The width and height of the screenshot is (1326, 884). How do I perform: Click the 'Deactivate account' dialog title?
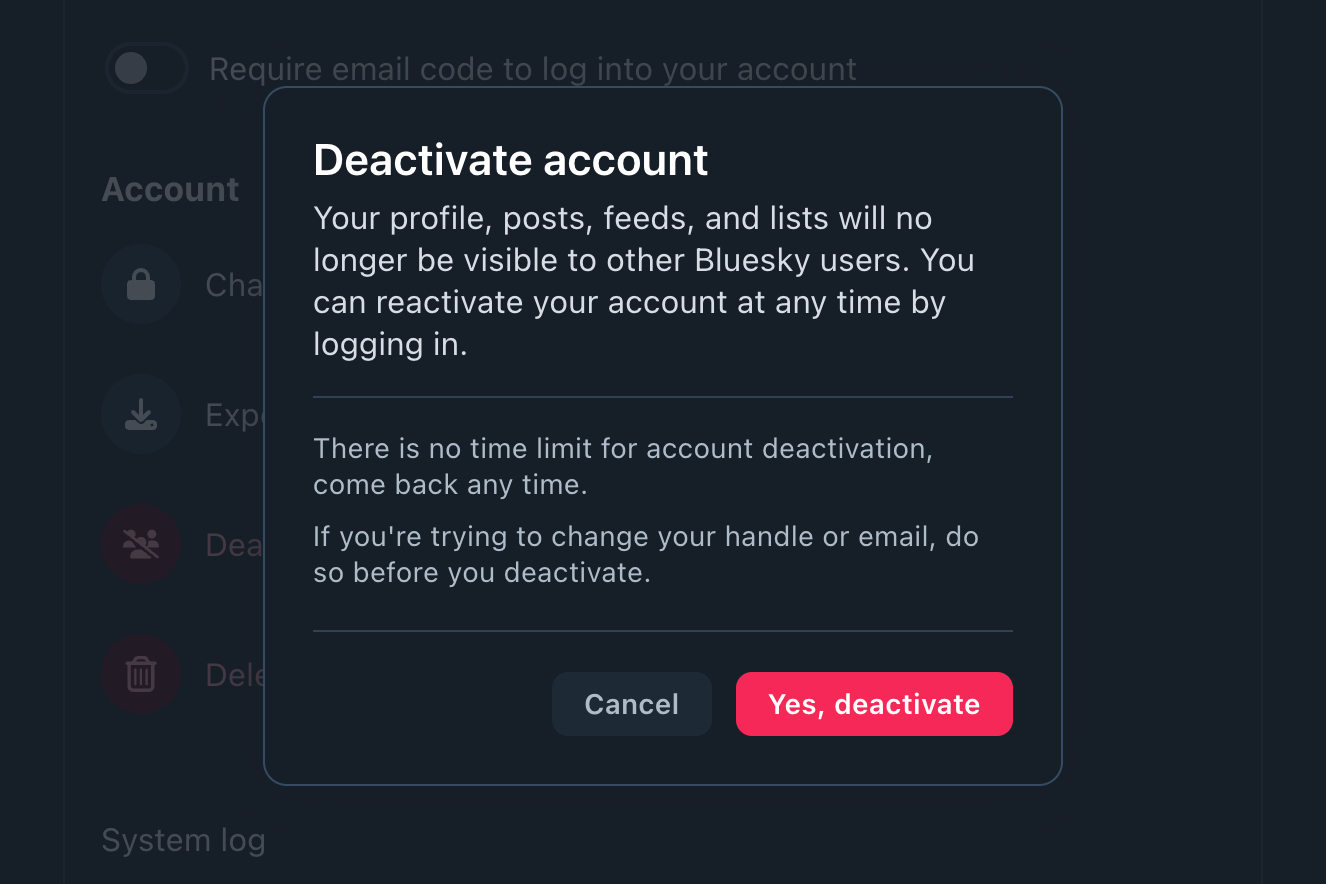511,160
